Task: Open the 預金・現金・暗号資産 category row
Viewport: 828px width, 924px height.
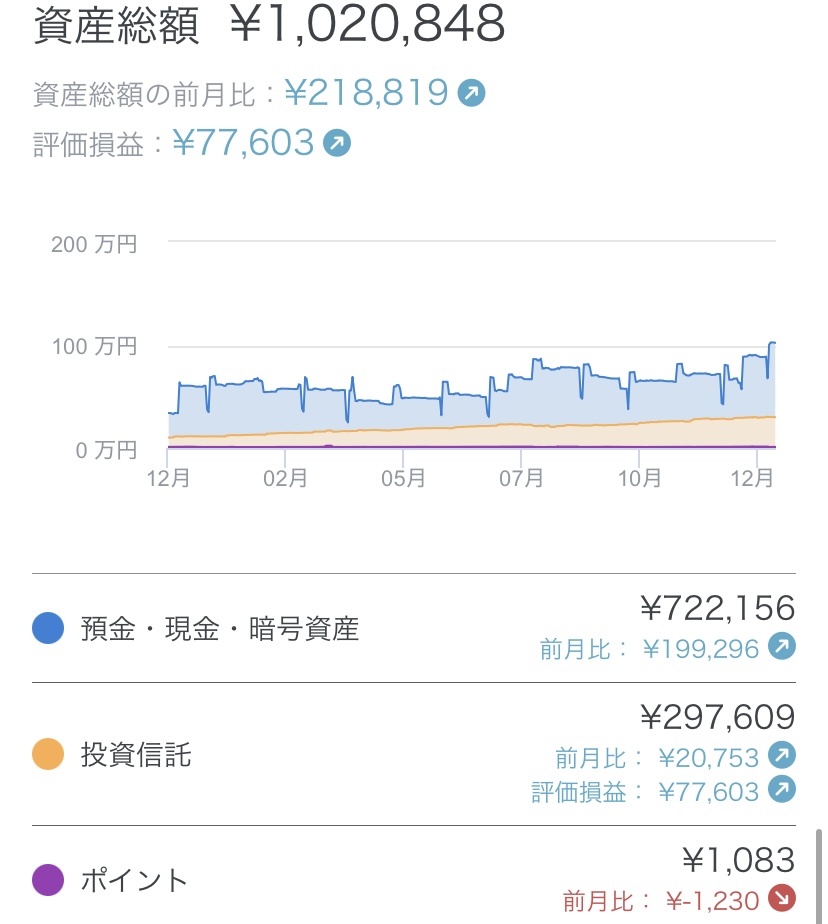Action: click(x=220, y=629)
